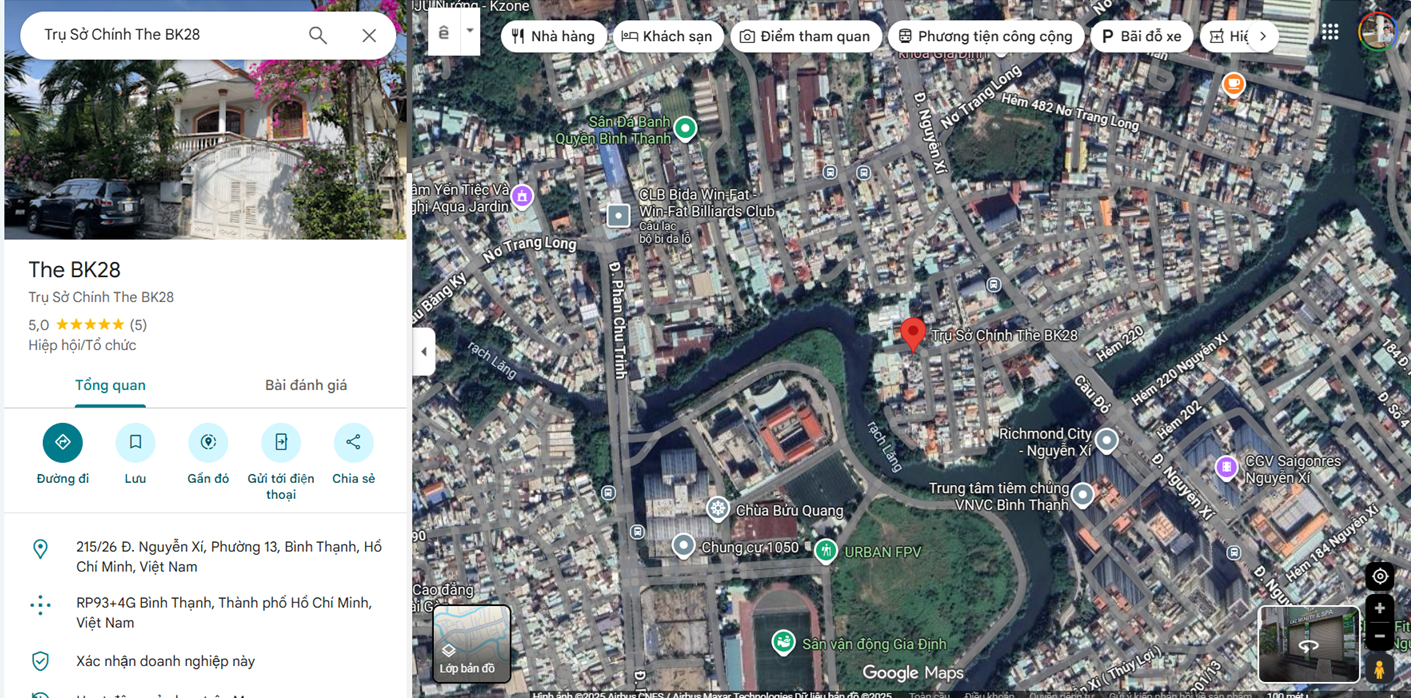Select the Tổng quan tab
The image size is (1411, 698).
pyautogui.click(x=110, y=385)
